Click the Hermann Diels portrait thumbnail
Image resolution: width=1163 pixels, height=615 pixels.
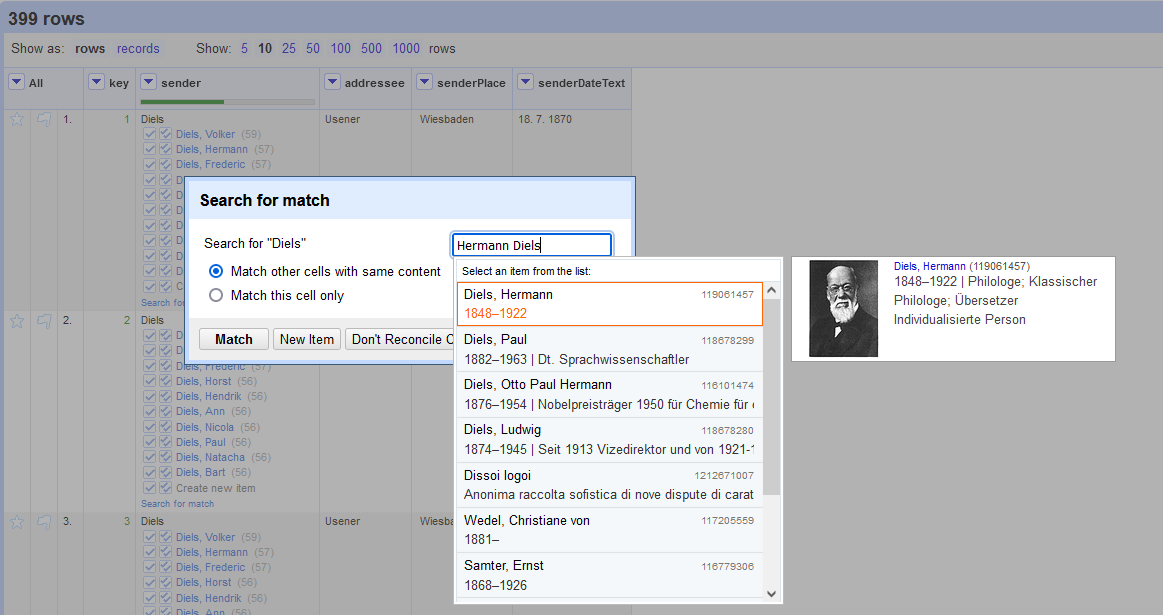tap(843, 308)
